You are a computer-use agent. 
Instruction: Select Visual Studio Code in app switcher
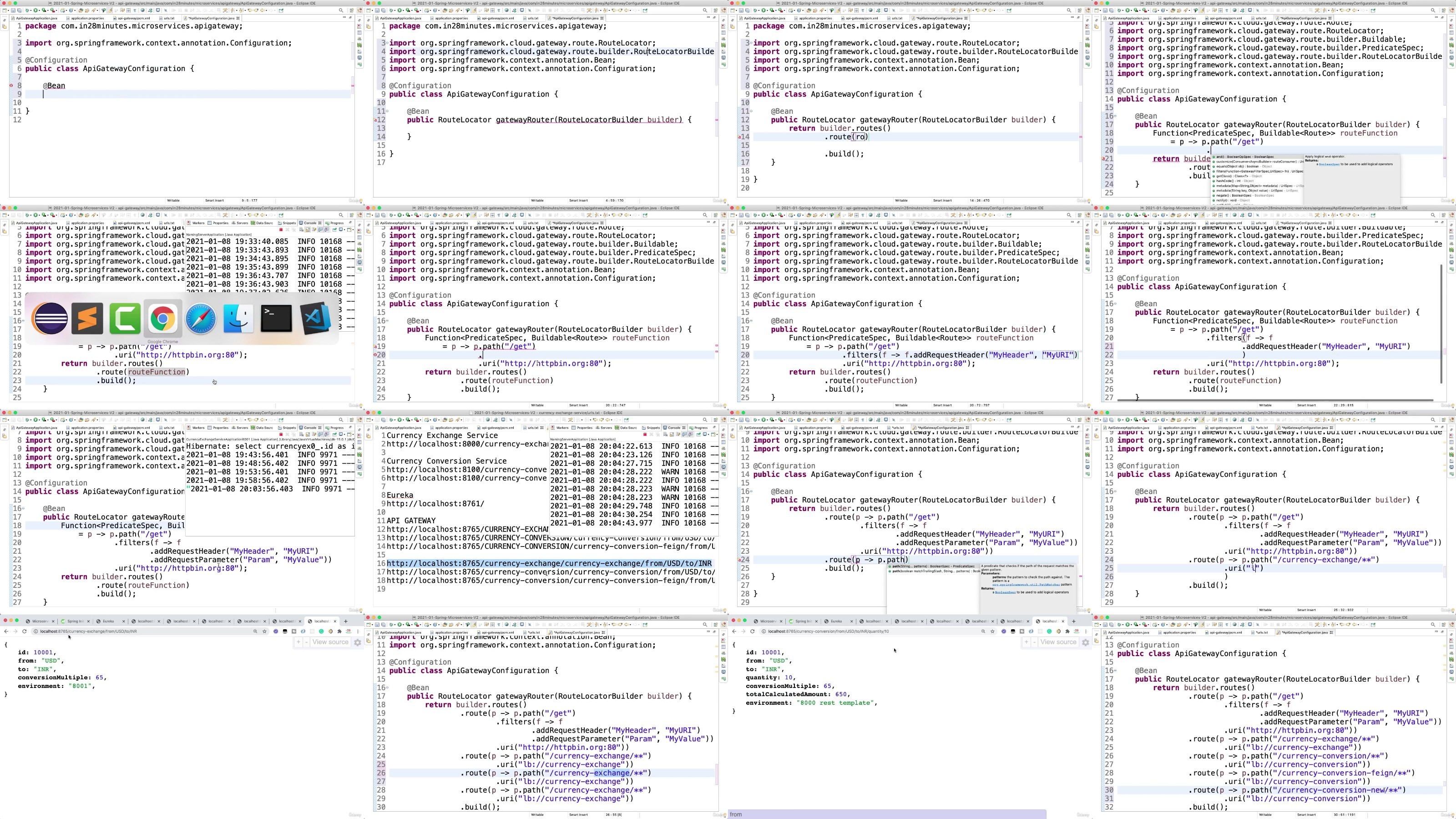tap(314, 318)
